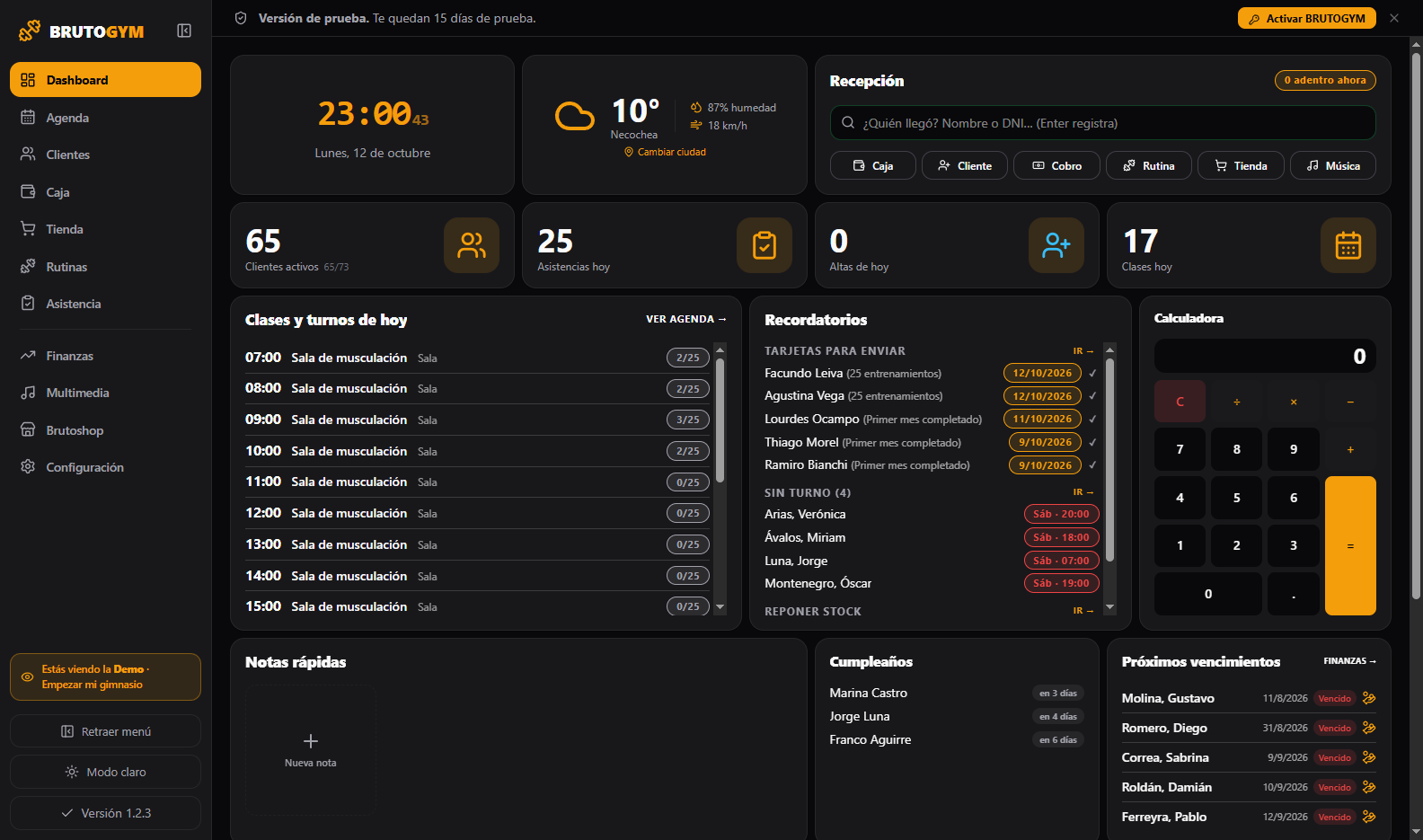Collapse the sidebar with Retraer menú

click(x=105, y=731)
